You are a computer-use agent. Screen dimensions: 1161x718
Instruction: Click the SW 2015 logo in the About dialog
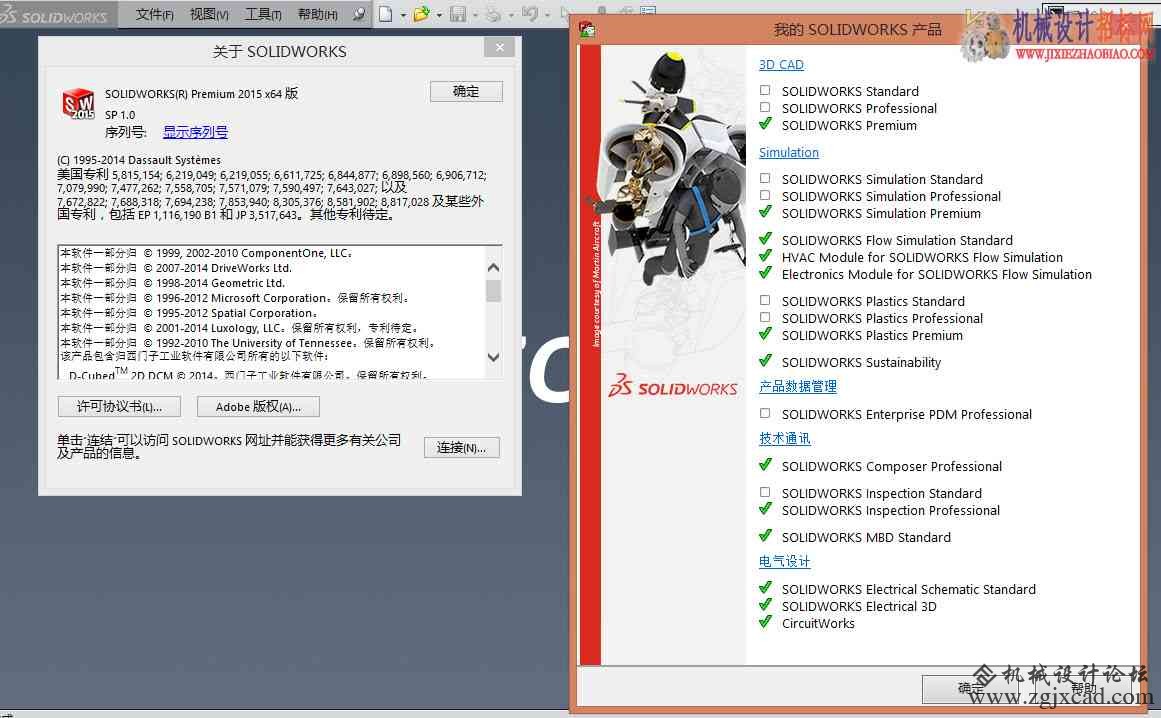pyautogui.click(x=78, y=104)
